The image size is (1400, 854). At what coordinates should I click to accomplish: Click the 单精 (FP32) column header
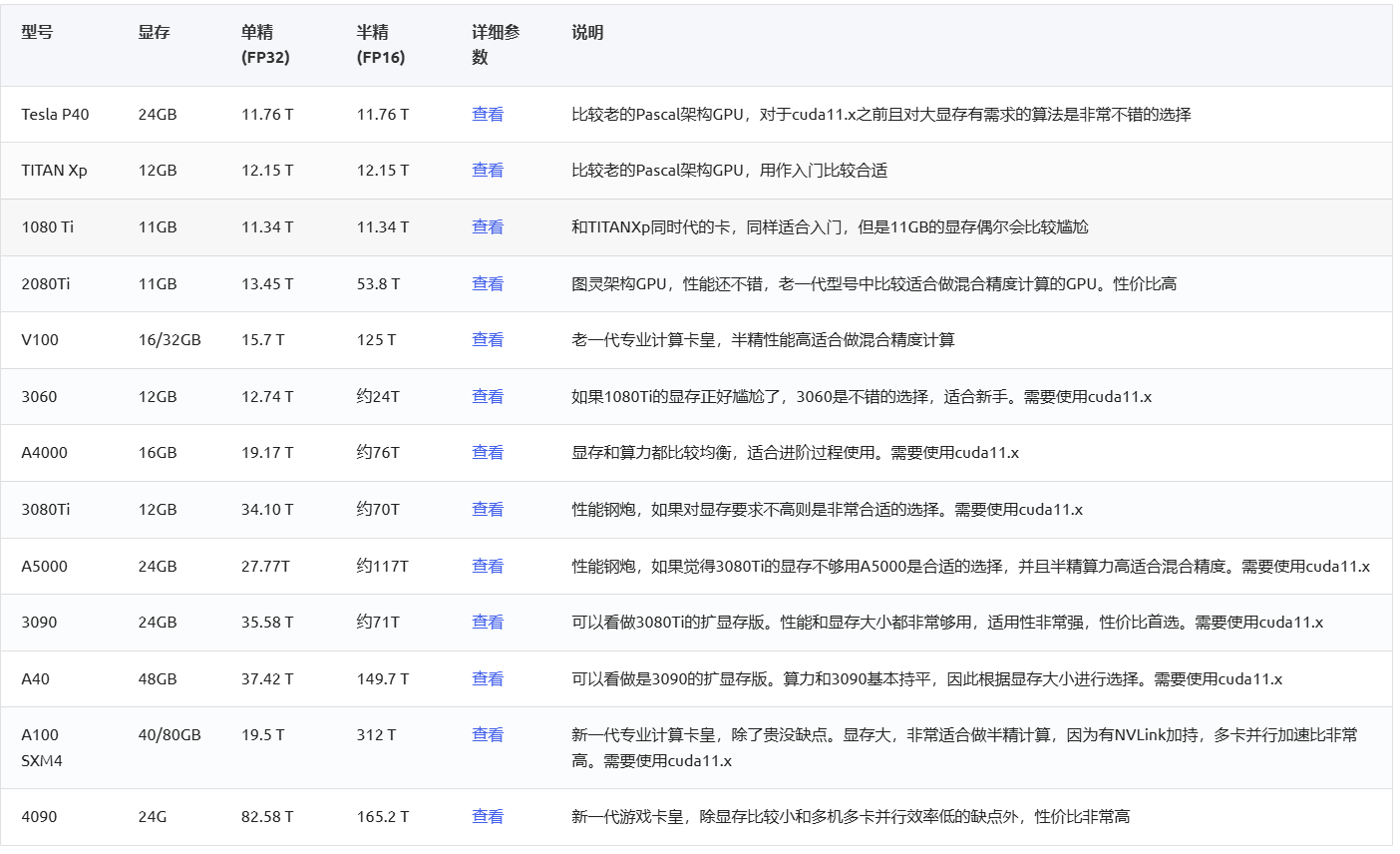point(265,45)
